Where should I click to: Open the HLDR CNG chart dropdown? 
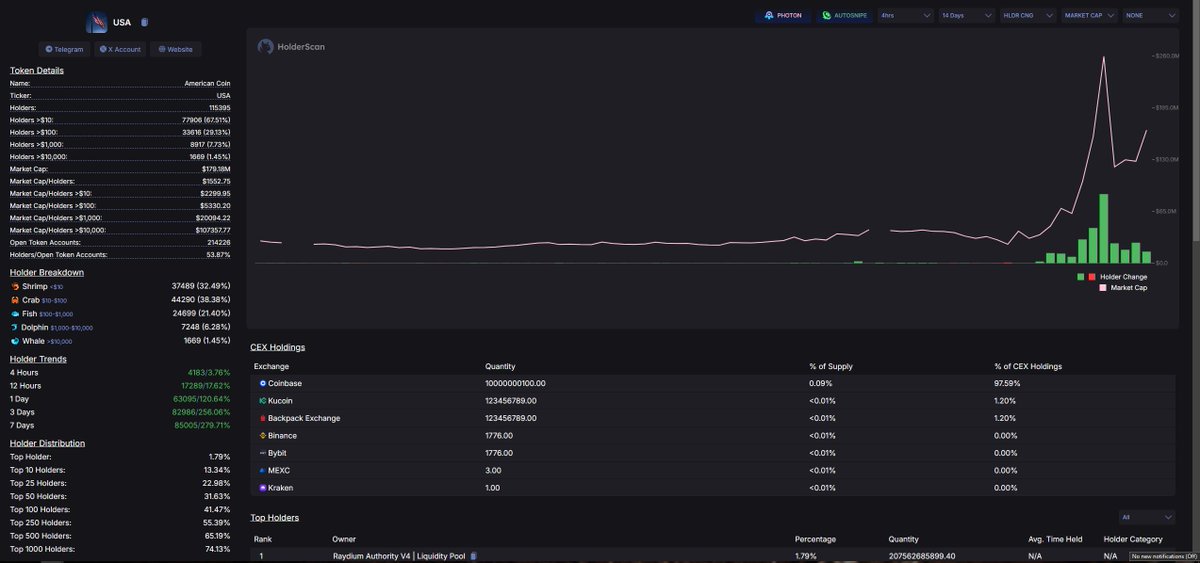(x=1028, y=16)
